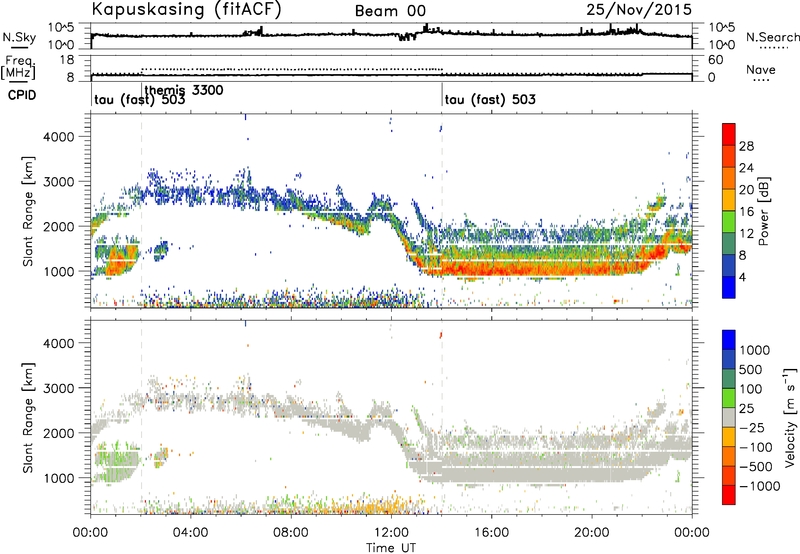Click the 4 tick on Power colorbar
Viewport: 800px width, 554px height.
pyautogui.click(x=743, y=277)
